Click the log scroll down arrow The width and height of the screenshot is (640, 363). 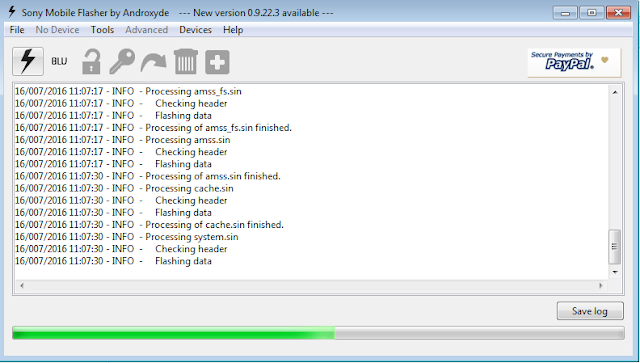[615, 272]
